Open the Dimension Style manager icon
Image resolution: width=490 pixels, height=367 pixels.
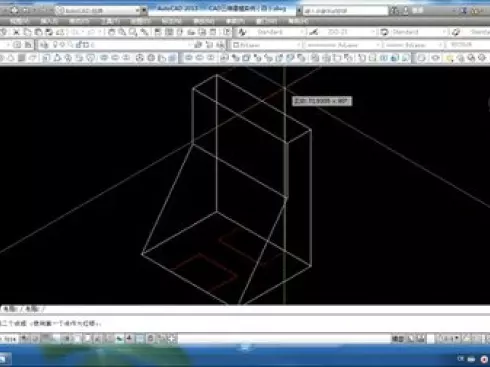pyautogui.click(x=314, y=32)
